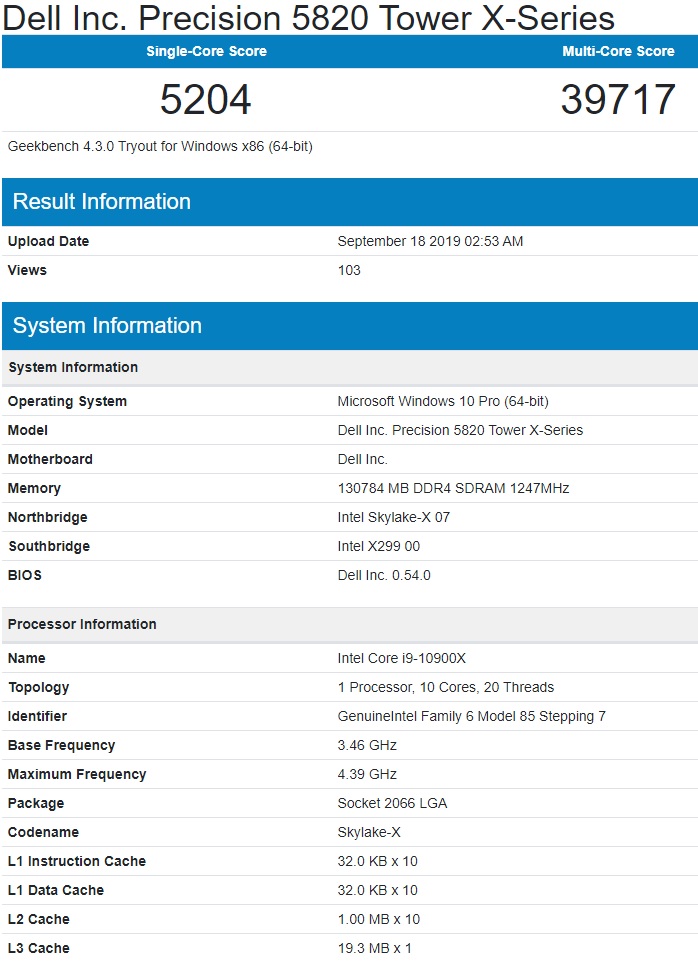The width and height of the screenshot is (698, 967).
Task: Click the Result Information section header
Action: tap(350, 202)
